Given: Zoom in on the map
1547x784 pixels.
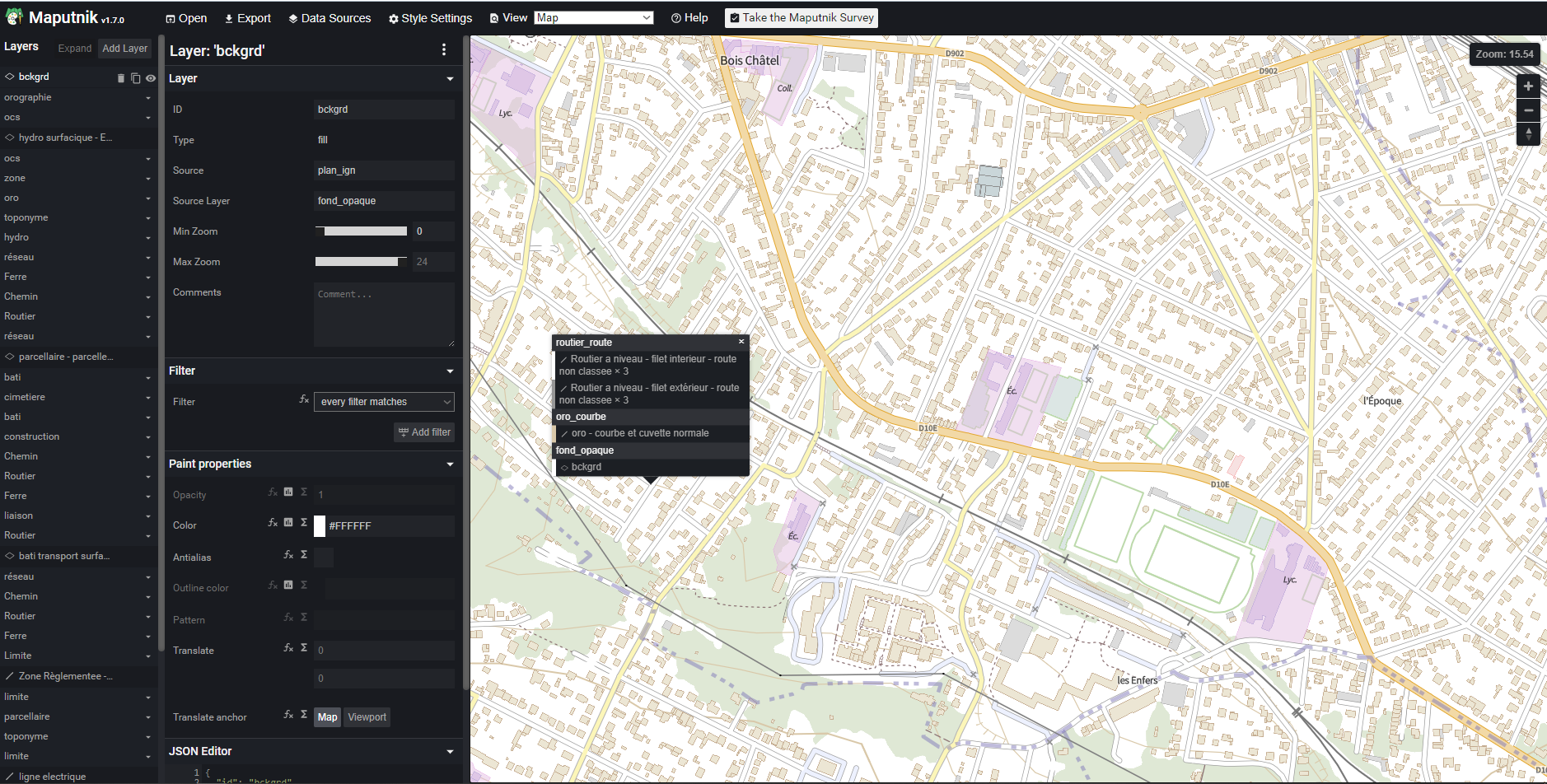Looking at the screenshot, I should click(1528, 86).
